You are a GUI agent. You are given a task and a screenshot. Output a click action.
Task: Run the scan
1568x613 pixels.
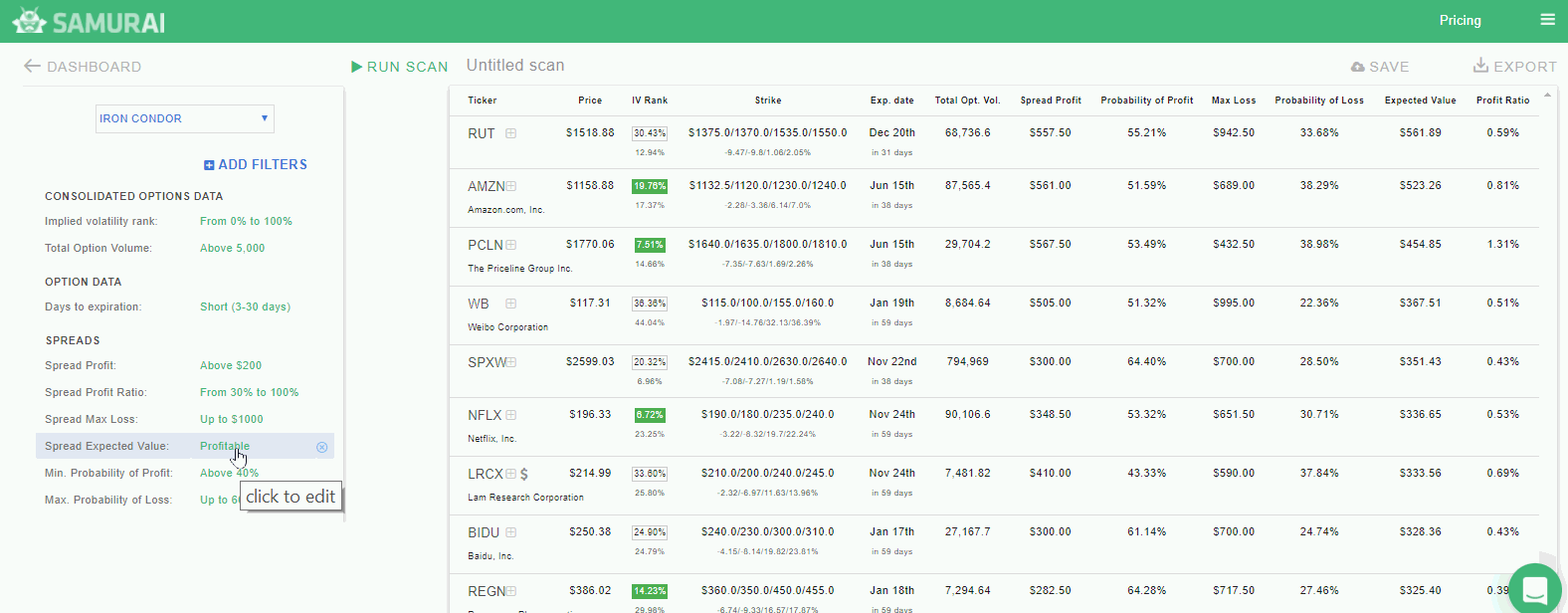(400, 67)
